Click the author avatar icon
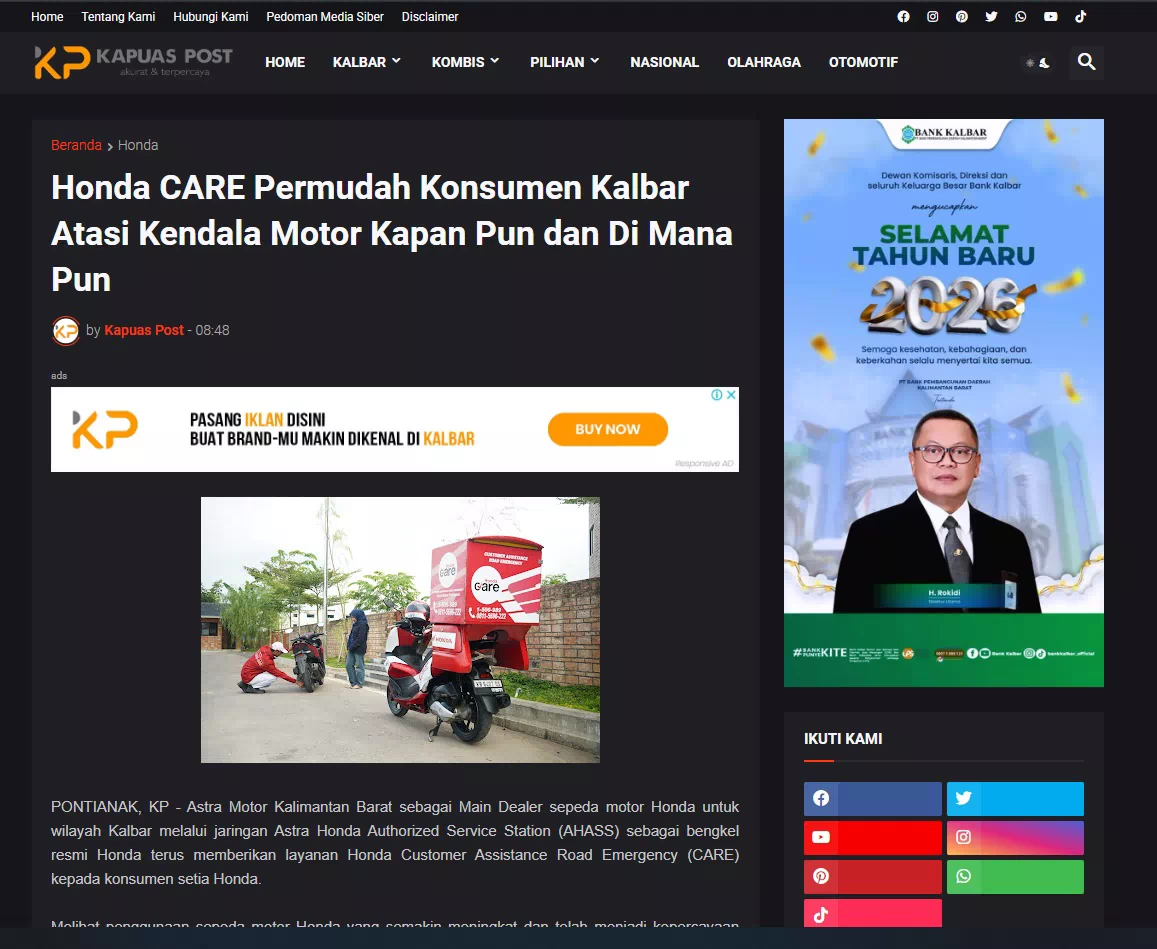Image resolution: width=1157 pixels, height=949 pixels. pos(66,331)
